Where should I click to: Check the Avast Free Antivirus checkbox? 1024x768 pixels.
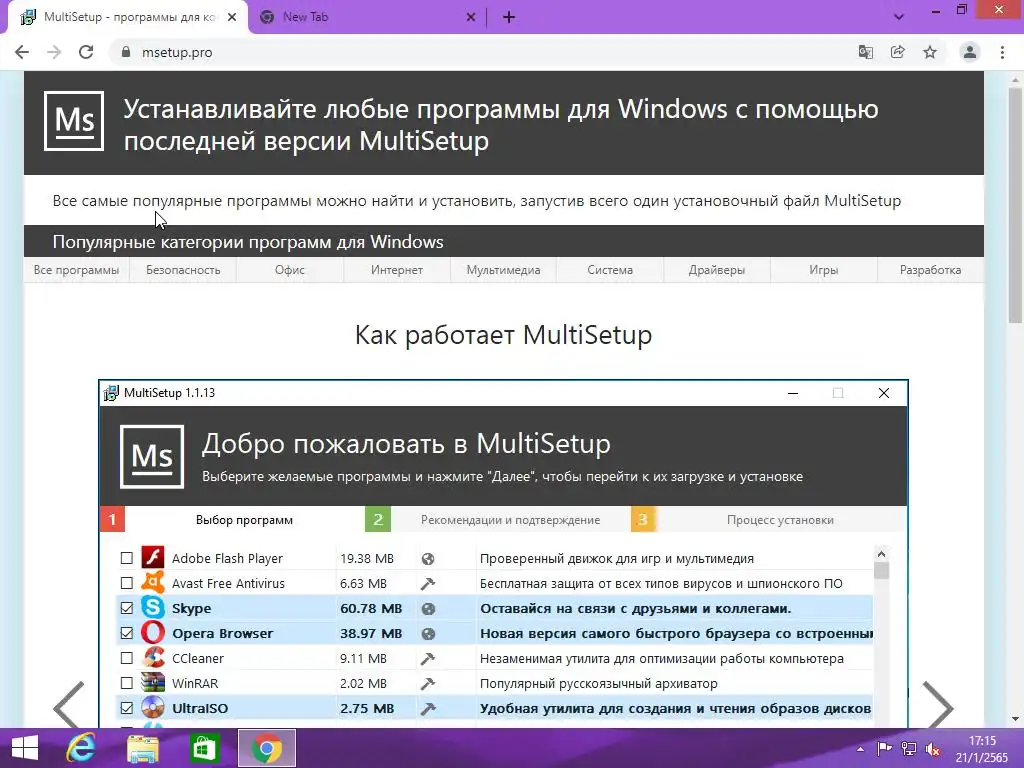pos(127,583)
